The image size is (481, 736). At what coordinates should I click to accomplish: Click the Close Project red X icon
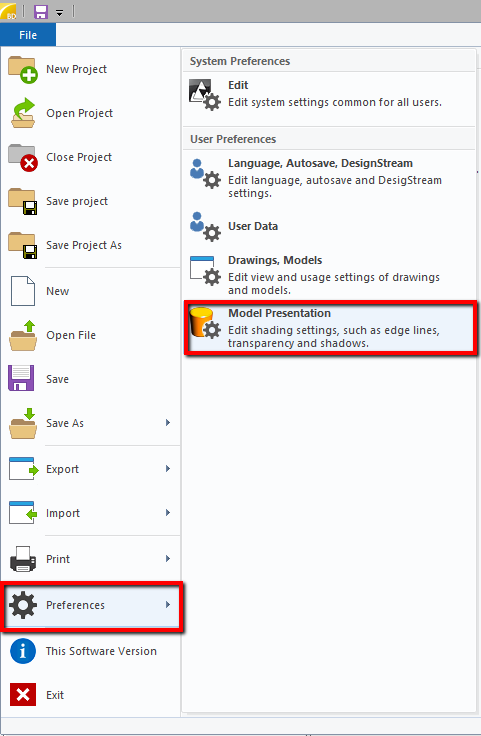click(x=23, y=157)
